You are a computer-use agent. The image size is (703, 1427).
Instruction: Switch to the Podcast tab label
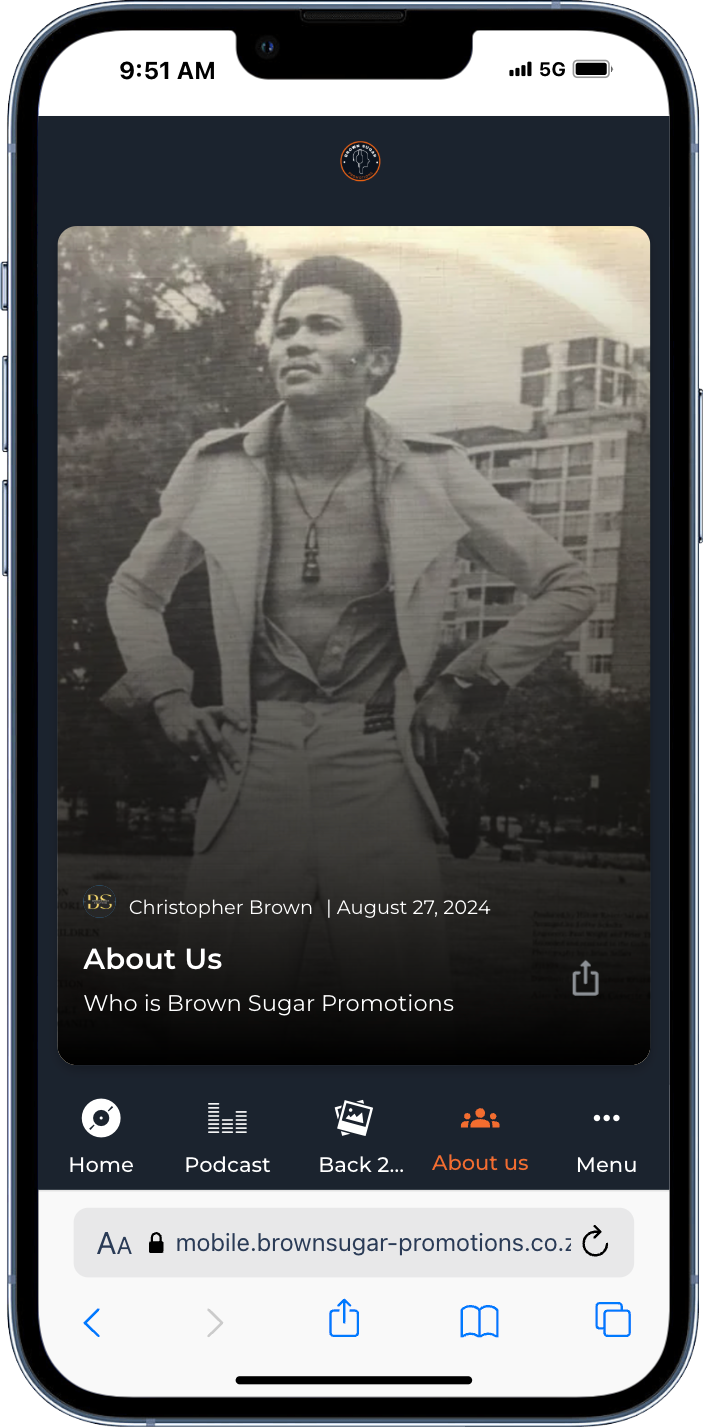(x=227, y=1165)
